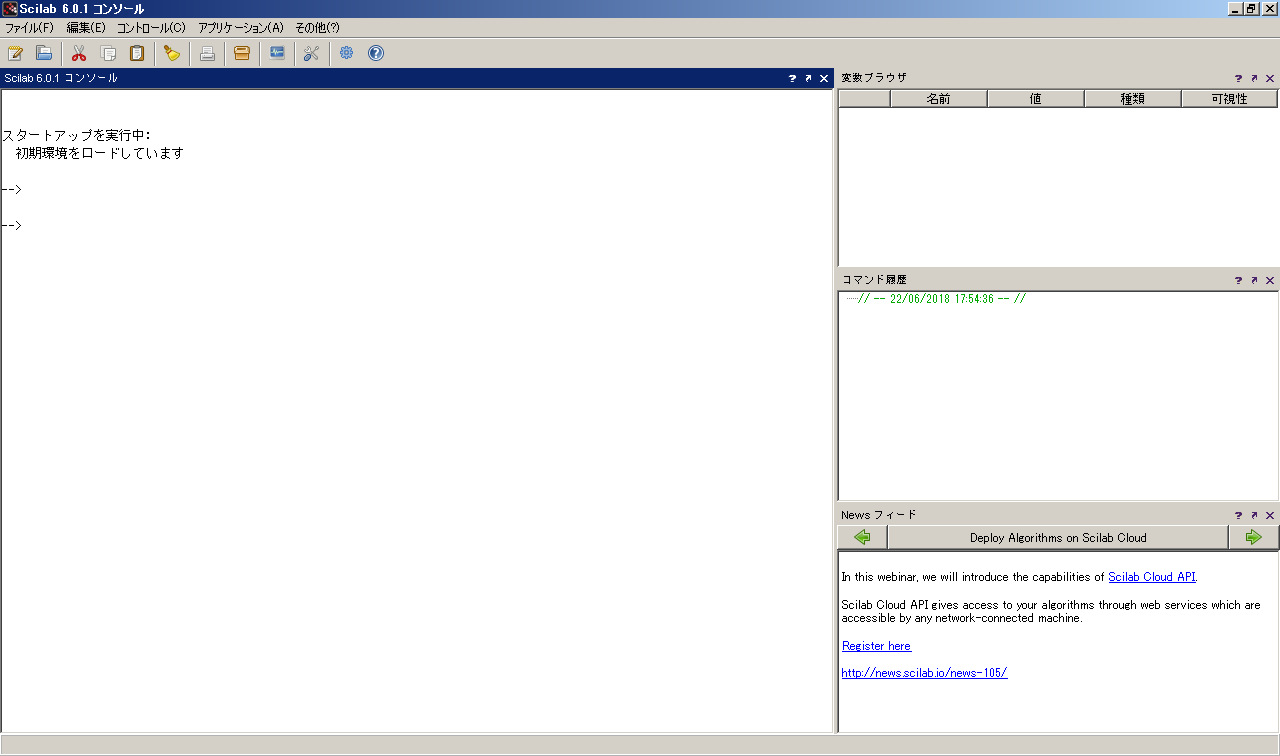The image size is (1280, 756).
Task: Open the Help browser question mark icon
Action: pyautogui.click(x=376, y=53)
